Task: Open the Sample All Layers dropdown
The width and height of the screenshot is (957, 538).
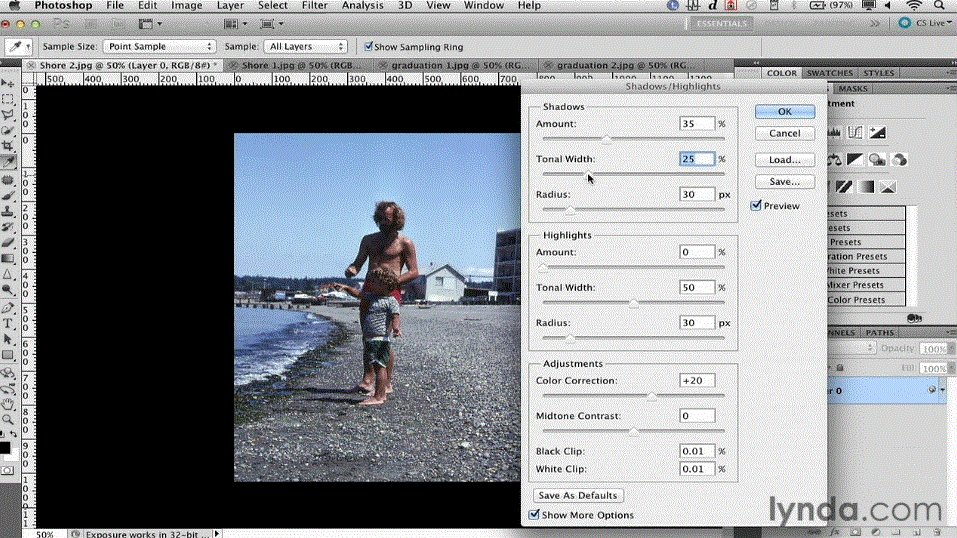Action: (305, 46)
